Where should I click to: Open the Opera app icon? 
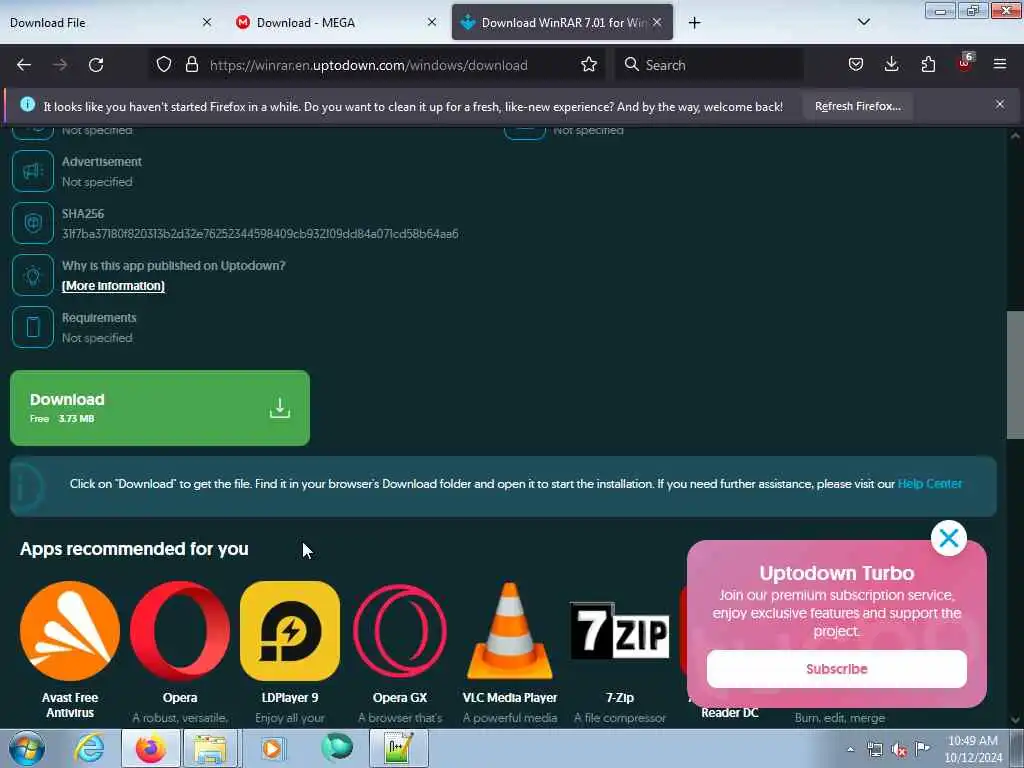(x=180, y=631)
